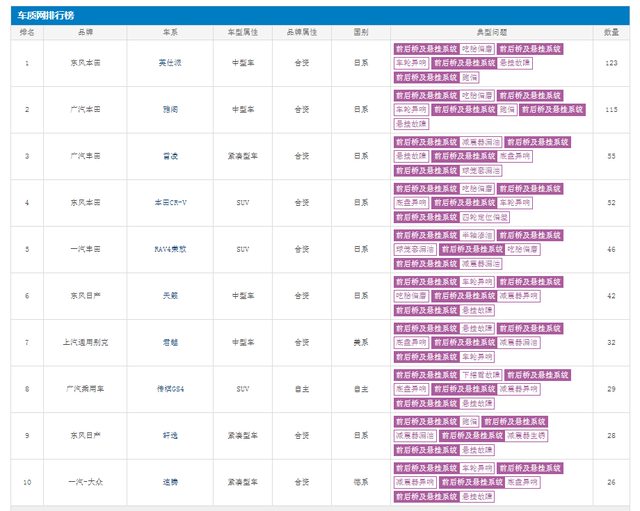Click the complaint count 46
This screenshot has height=511, width=640.
click(x=611, y=249)
